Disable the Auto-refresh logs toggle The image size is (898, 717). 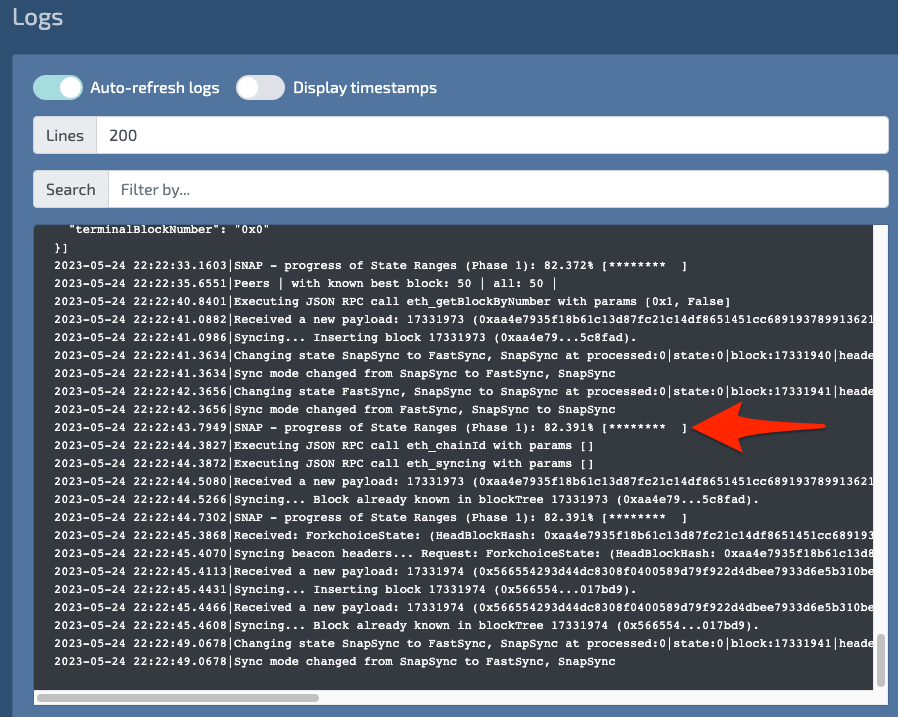57,88
